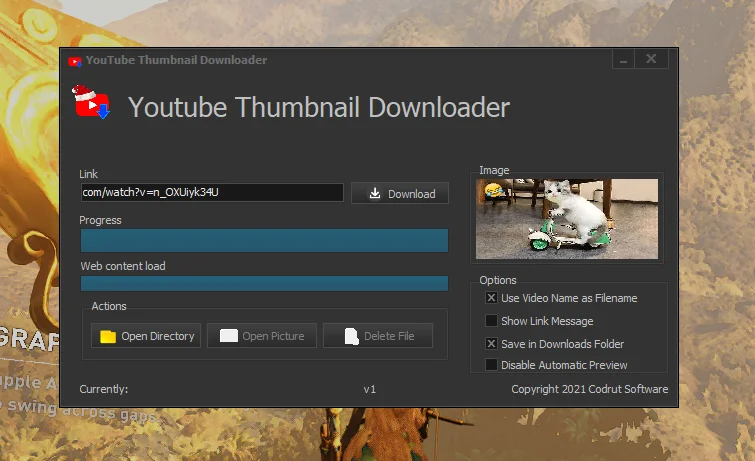The height and width of the screenshot is (461, 755).
Task: Click the title bar text 'YouTube Thumbnail Downloader'
Action: [176, 60]
